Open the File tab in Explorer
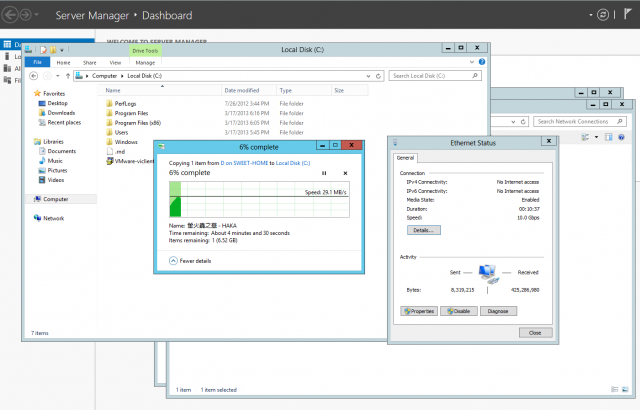This screenshot has height=410, width=640. click(38, 62)
